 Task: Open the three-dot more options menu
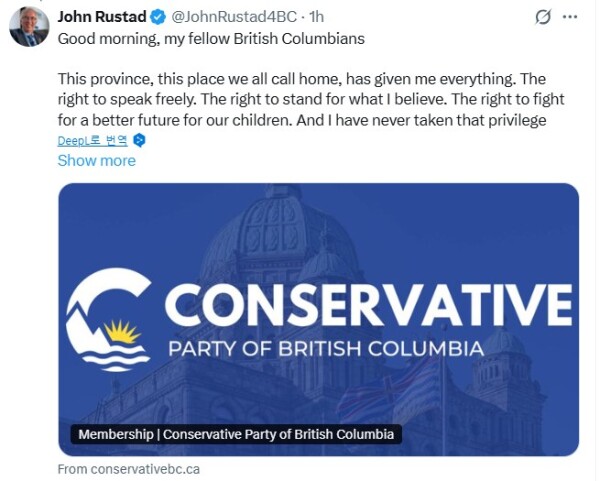coord(570,17)
